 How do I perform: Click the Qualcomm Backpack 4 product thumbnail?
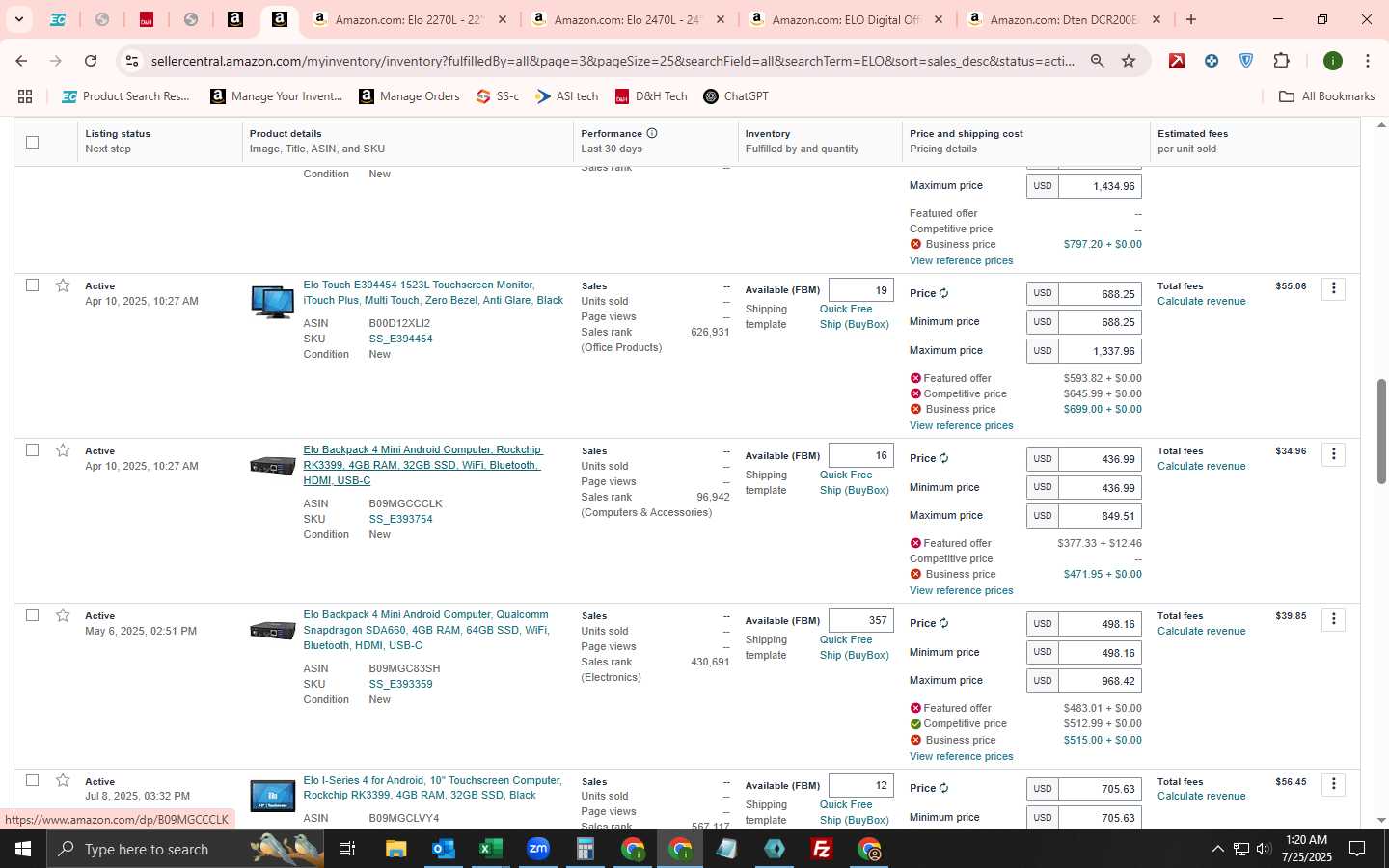(272, 631)
